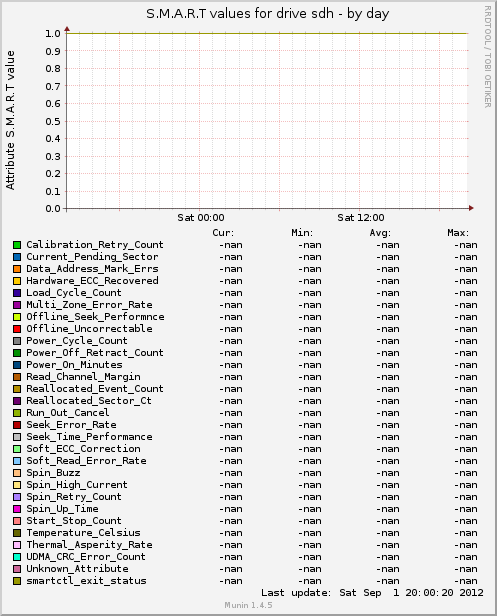Viewport: 497px width, 616px height.
Task: Click the Sat 12:00 time axis label
Action: (x=361, y=218)
